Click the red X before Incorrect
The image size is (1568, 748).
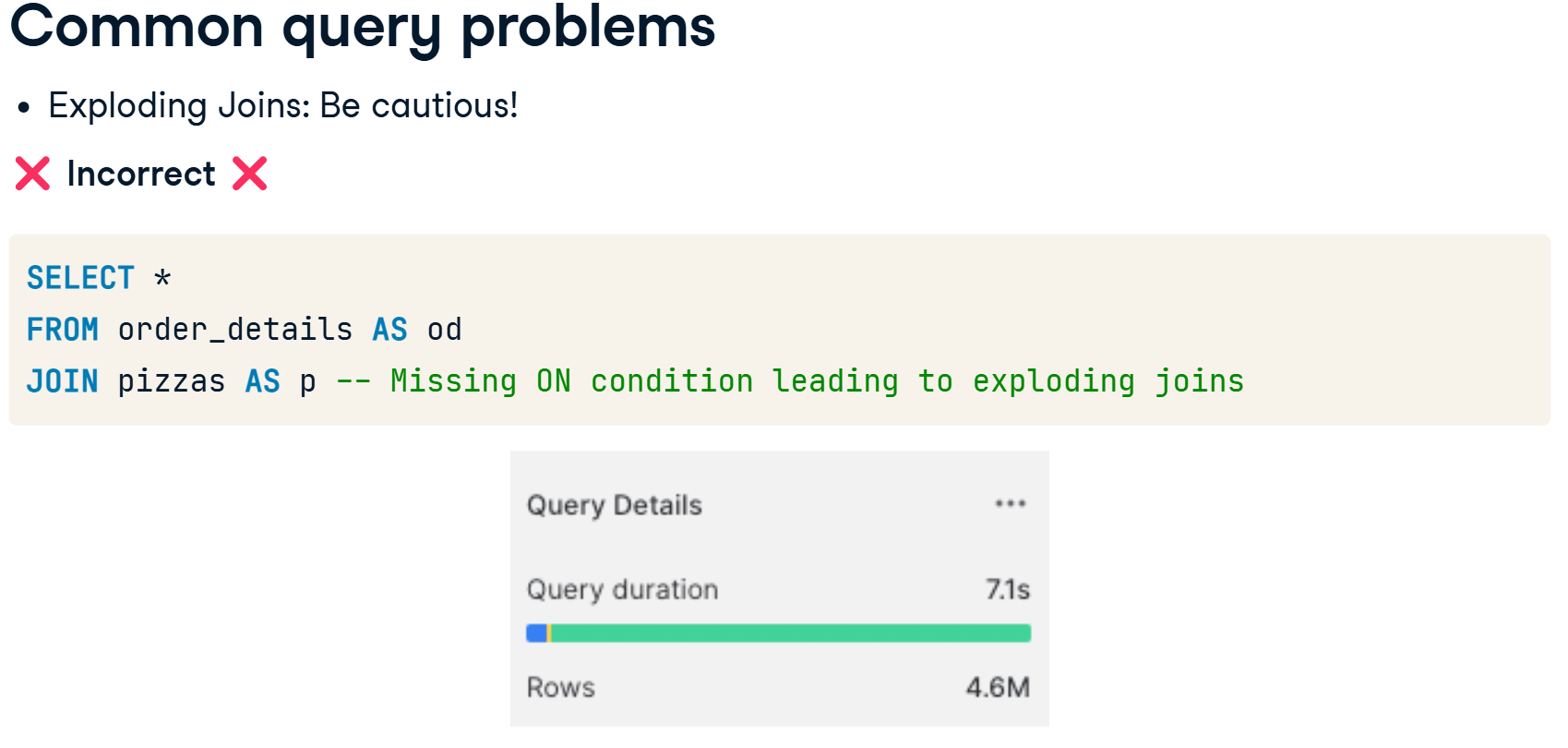pyautogui.click(x=32, y=174)
